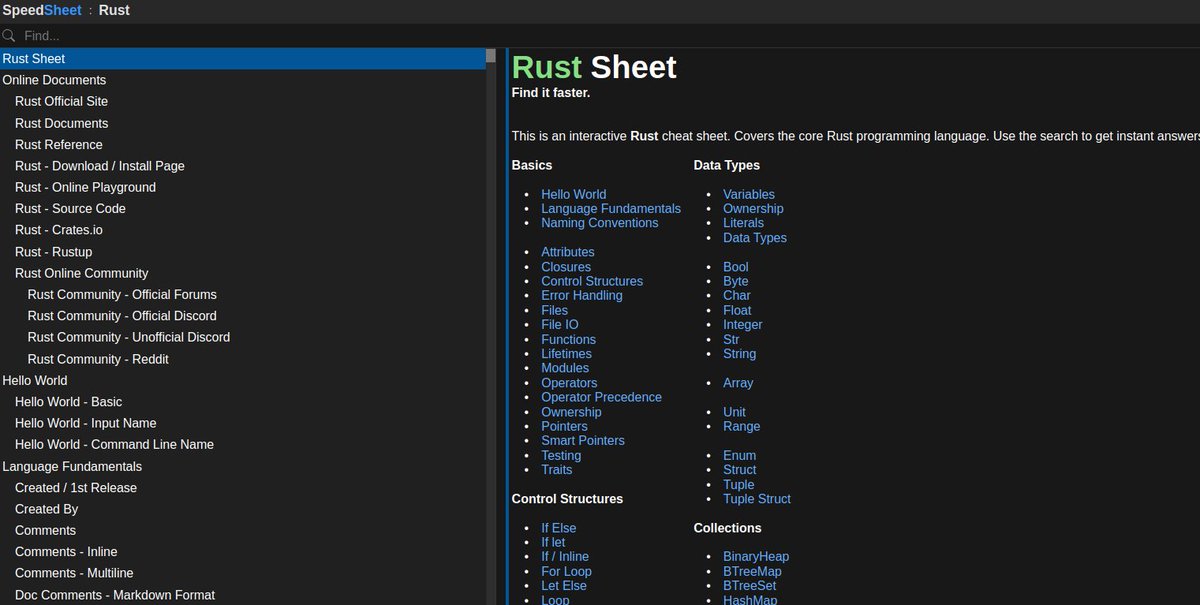
Task: Open the If let link
Action: click(x=553, y=543)
